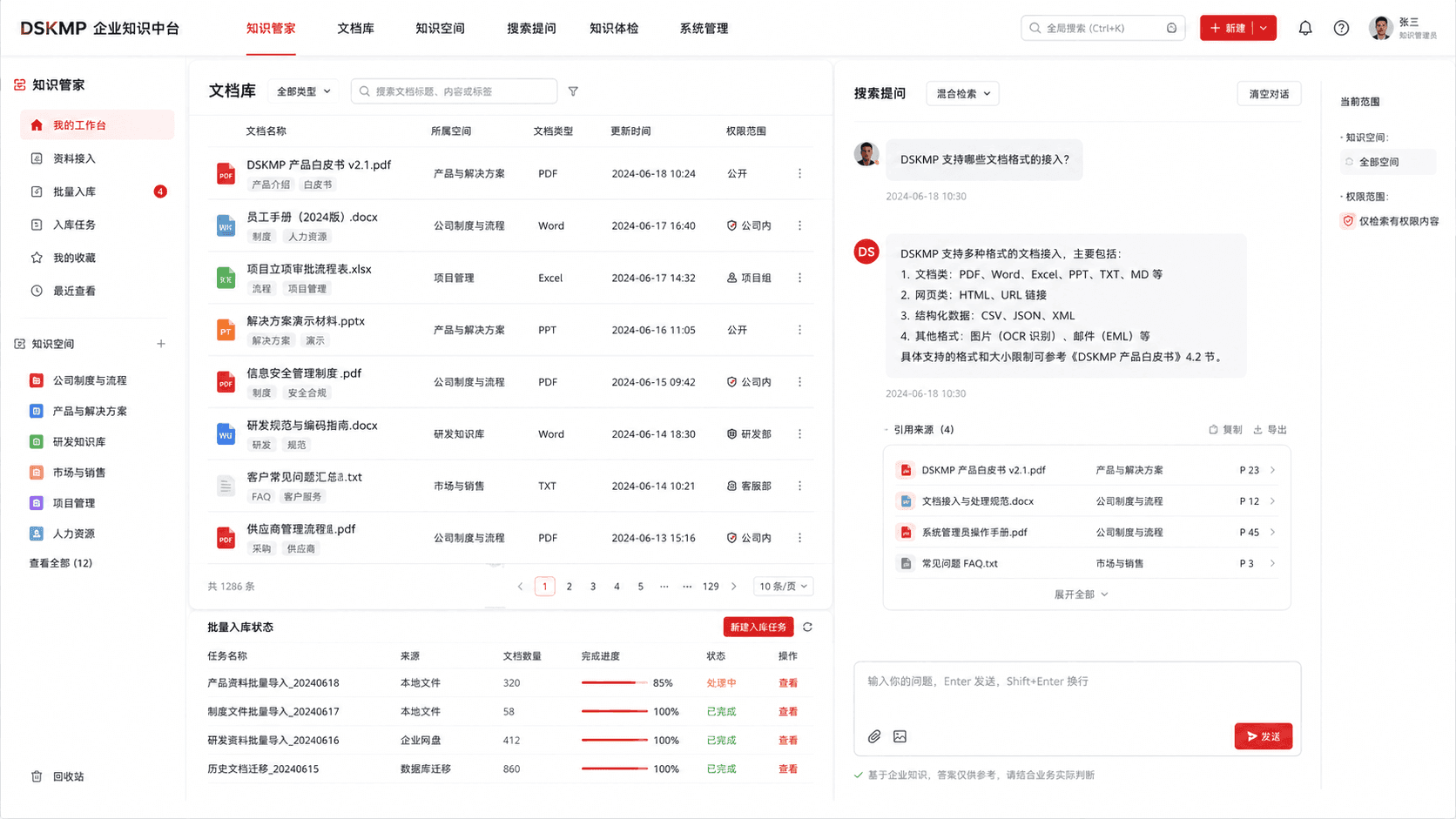Copy the answer with 复制
This screenshot has height=819, width=1456.
tap(1225, 429)
